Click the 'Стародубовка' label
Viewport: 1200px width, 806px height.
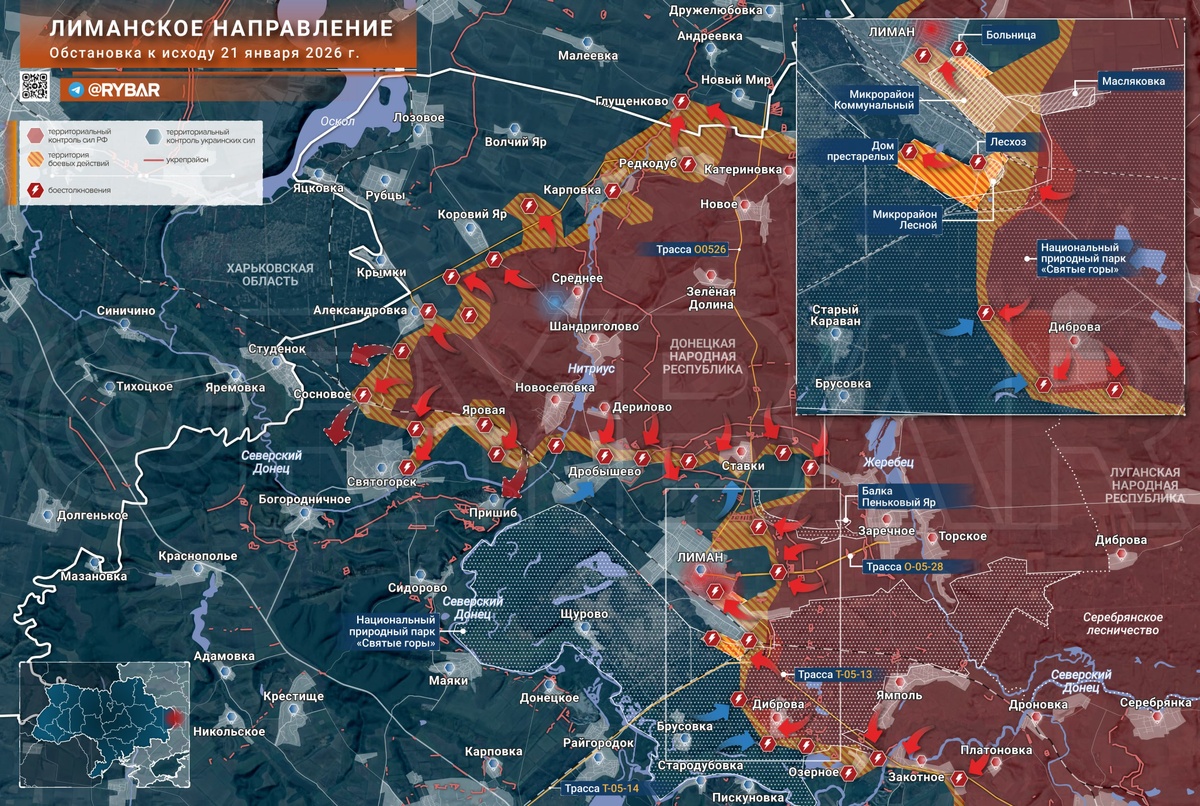(700, 766)
